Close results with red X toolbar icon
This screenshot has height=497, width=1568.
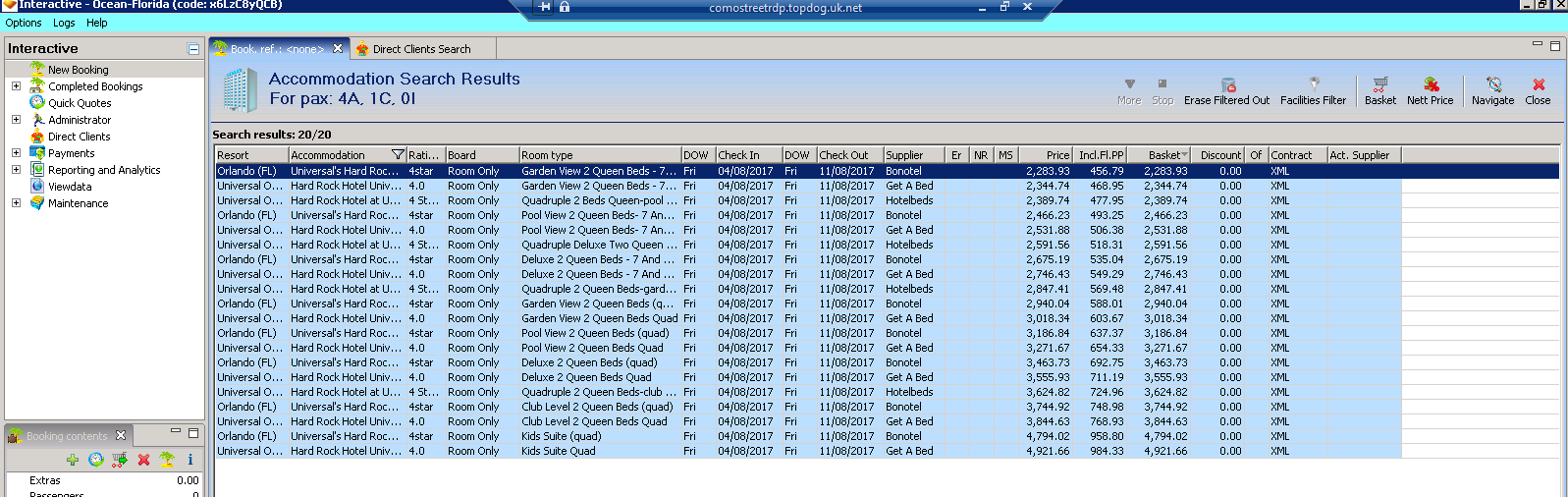click(x=1539, y=84)
